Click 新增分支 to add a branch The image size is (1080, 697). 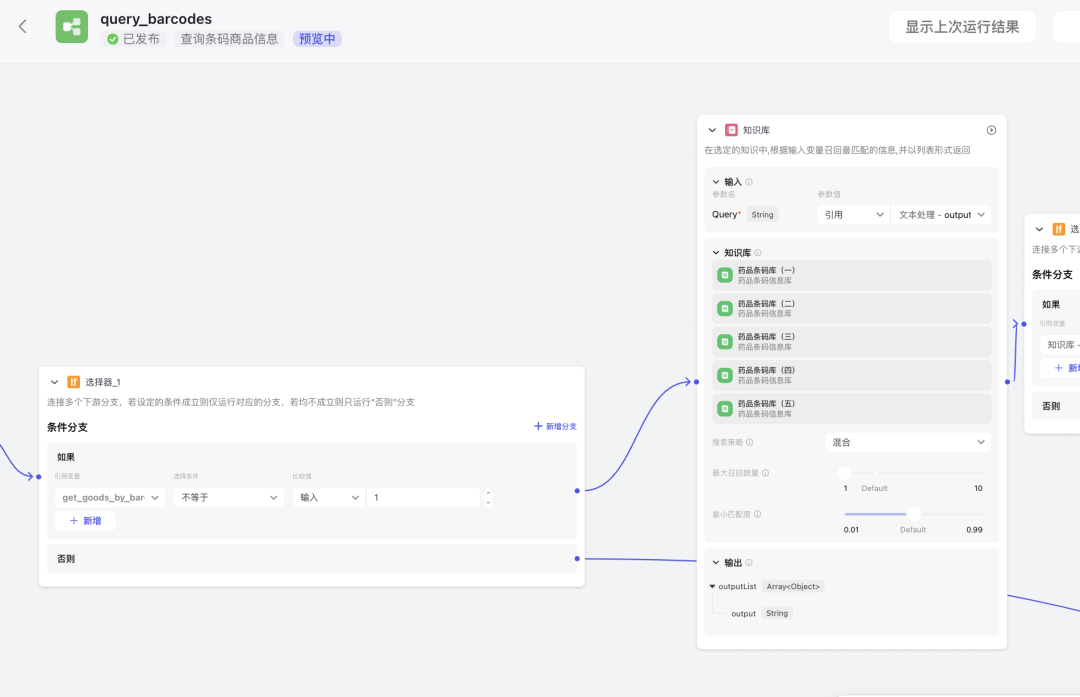555,426
